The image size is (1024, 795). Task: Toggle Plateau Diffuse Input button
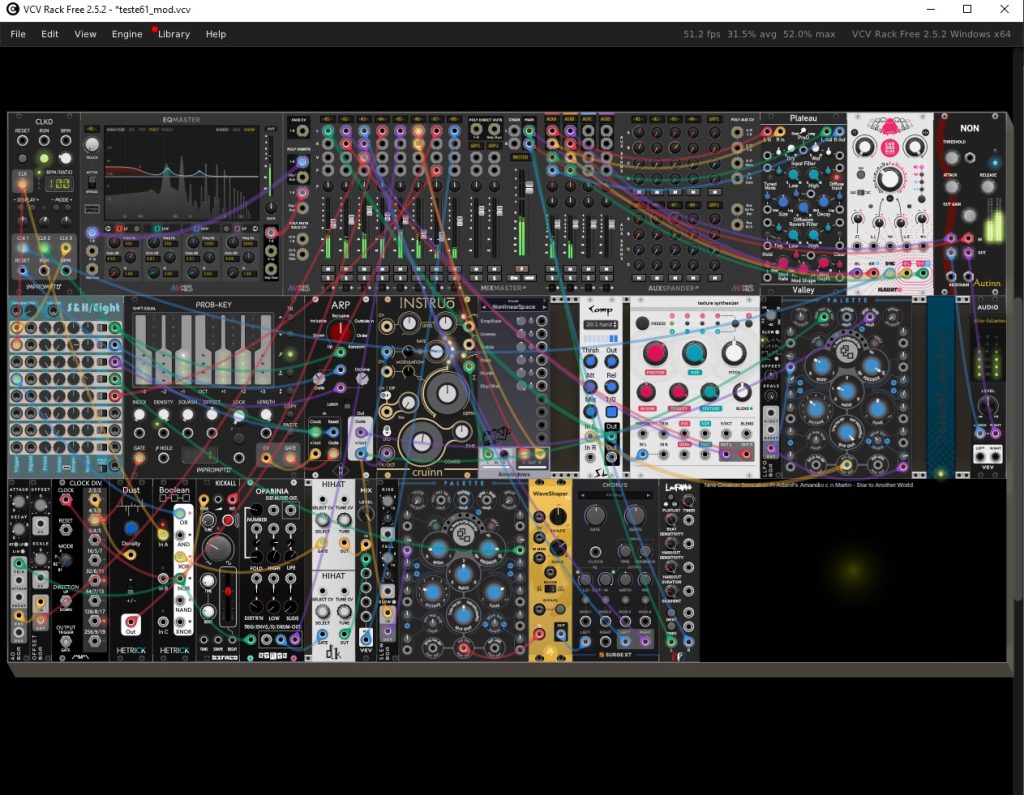(x=837, y=177)
